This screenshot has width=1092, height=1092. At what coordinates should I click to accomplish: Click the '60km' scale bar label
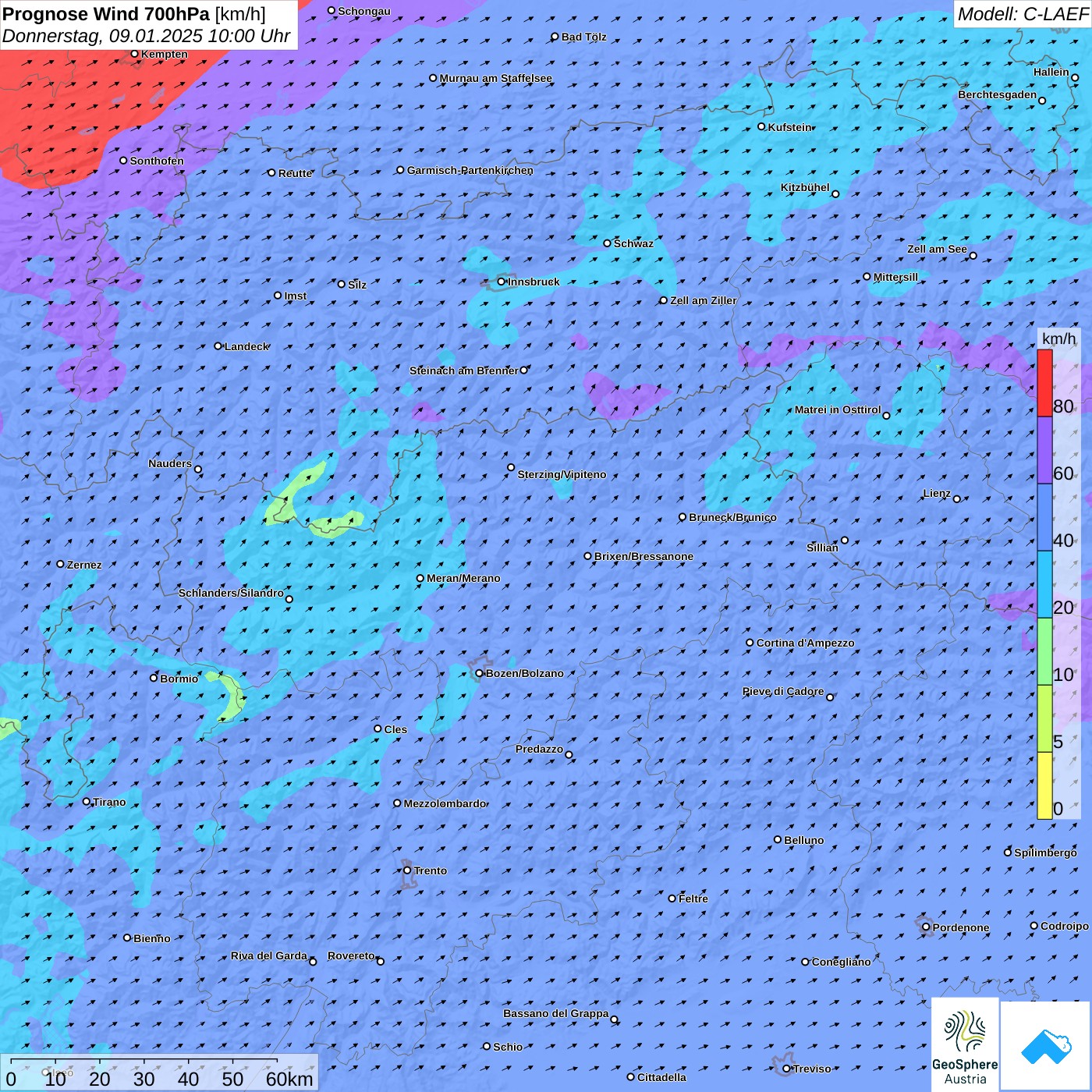[x=289, y=1079]
